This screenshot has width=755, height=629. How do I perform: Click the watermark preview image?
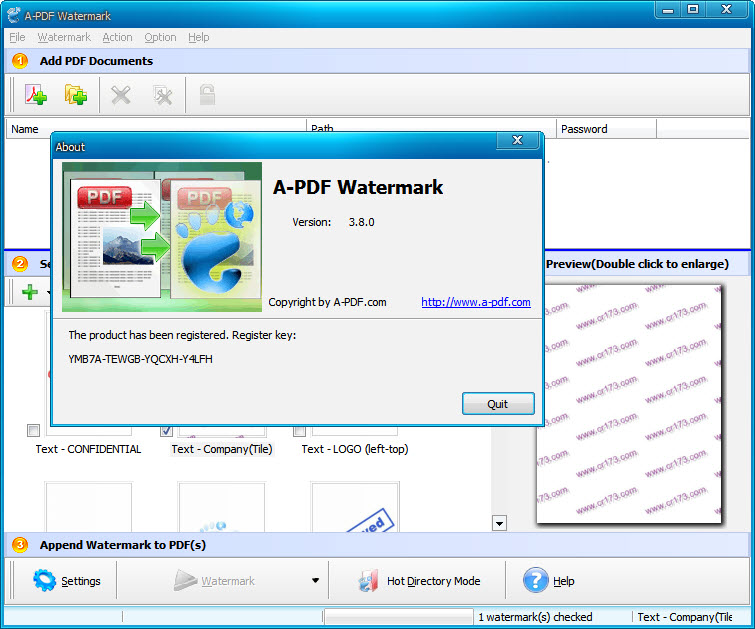pyautogui.click(x=630, y=403)
